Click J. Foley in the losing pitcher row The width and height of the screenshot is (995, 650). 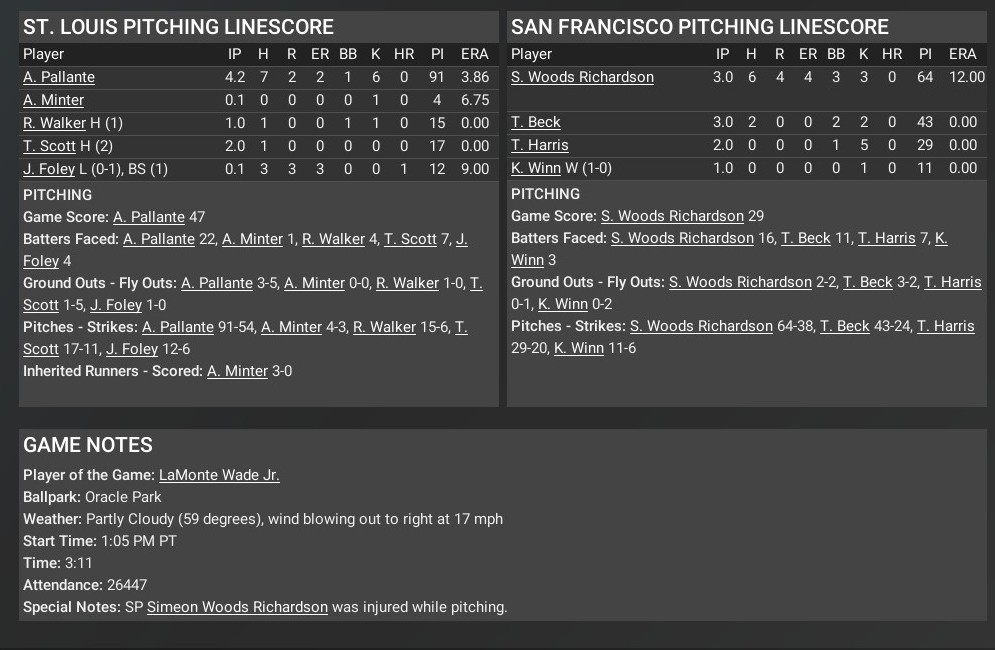click(x=48, y=169)
